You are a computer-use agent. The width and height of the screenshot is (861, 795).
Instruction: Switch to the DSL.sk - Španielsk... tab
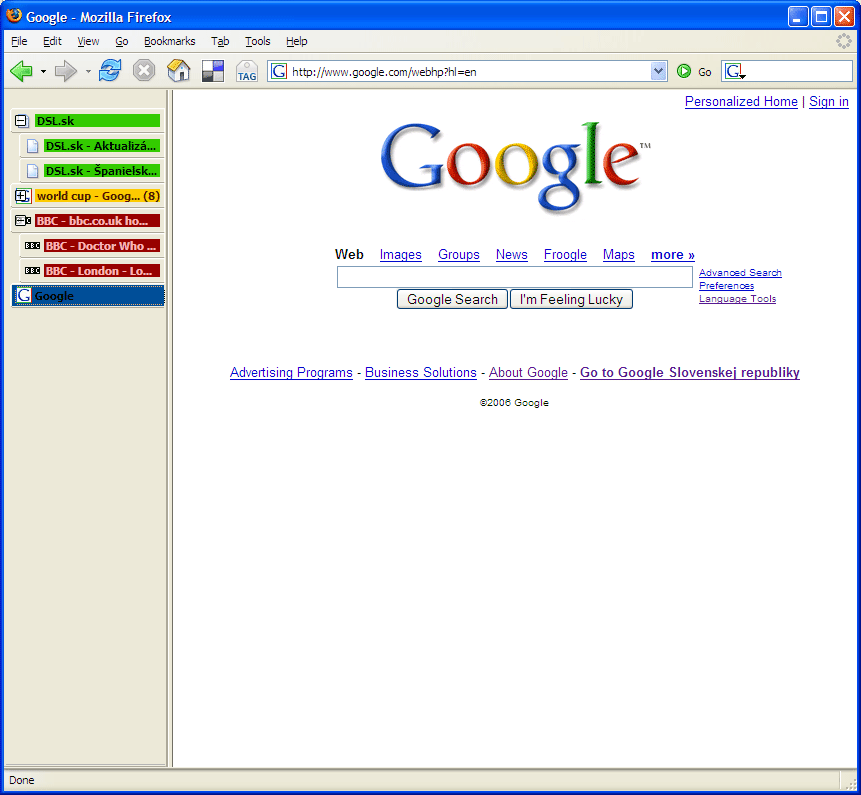click(x=92, y=171)
